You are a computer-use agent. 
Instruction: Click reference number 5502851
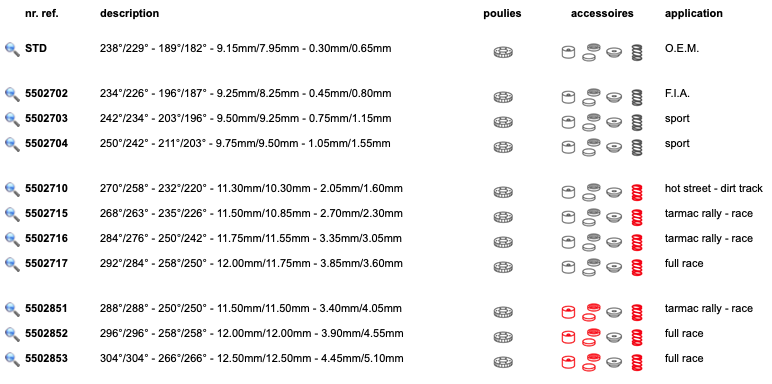(46, 309)
